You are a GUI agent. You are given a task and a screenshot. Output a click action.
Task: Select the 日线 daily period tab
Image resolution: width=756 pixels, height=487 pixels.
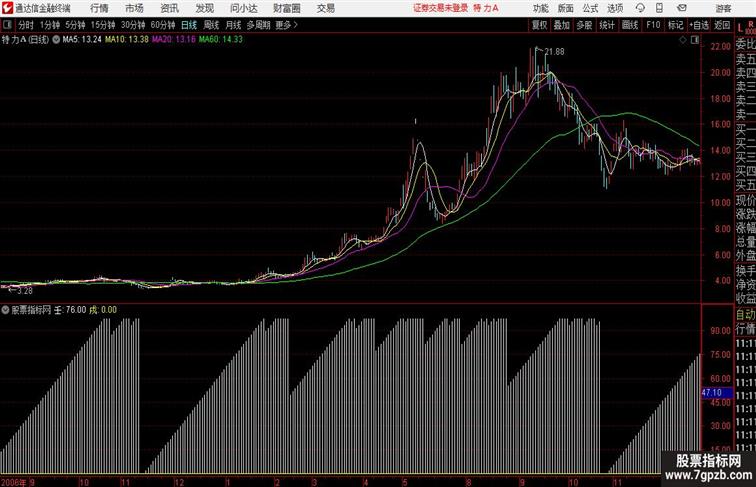coord(189,25)
